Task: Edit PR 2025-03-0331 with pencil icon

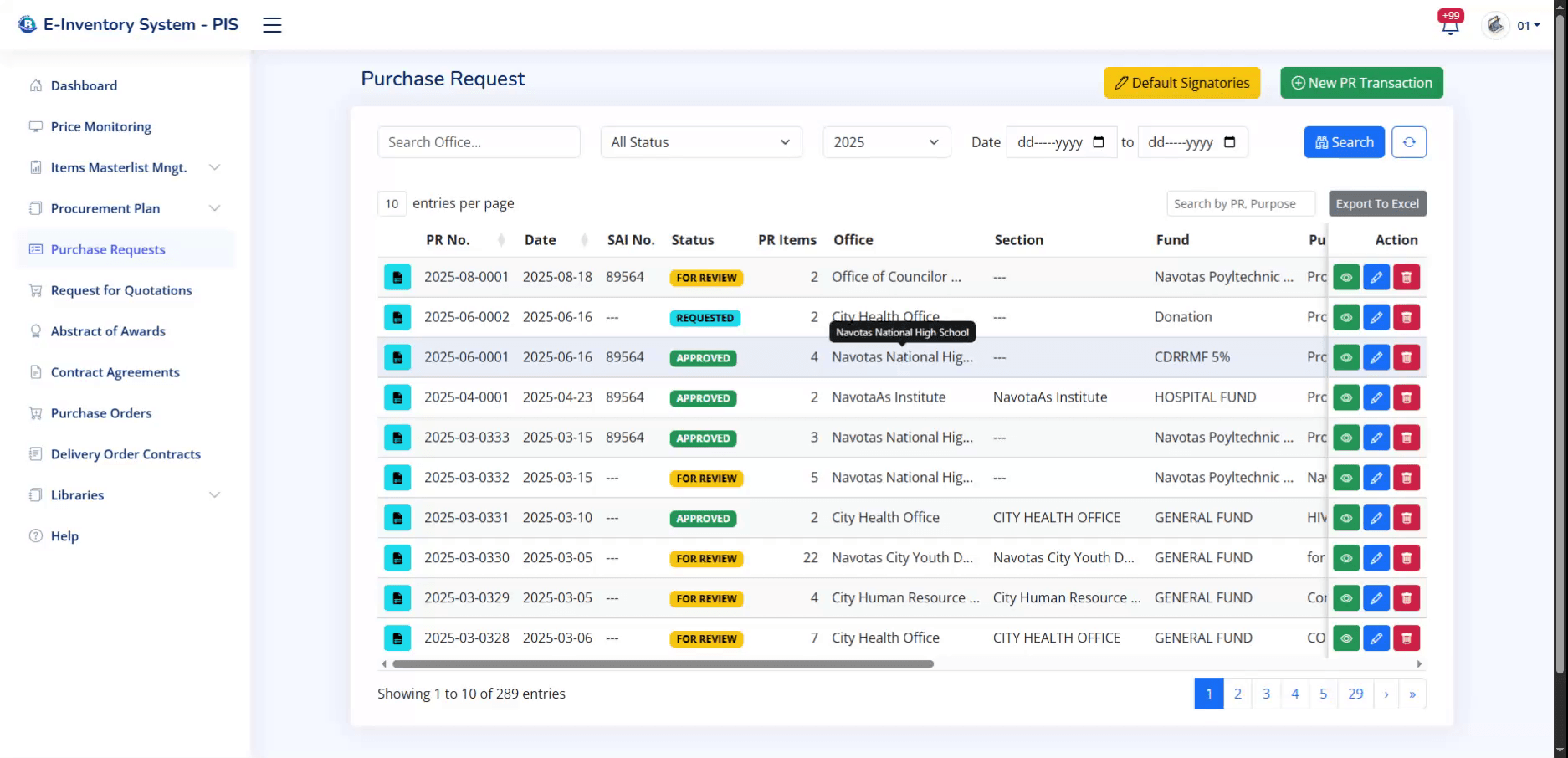Action: (x=1376, y=518)
